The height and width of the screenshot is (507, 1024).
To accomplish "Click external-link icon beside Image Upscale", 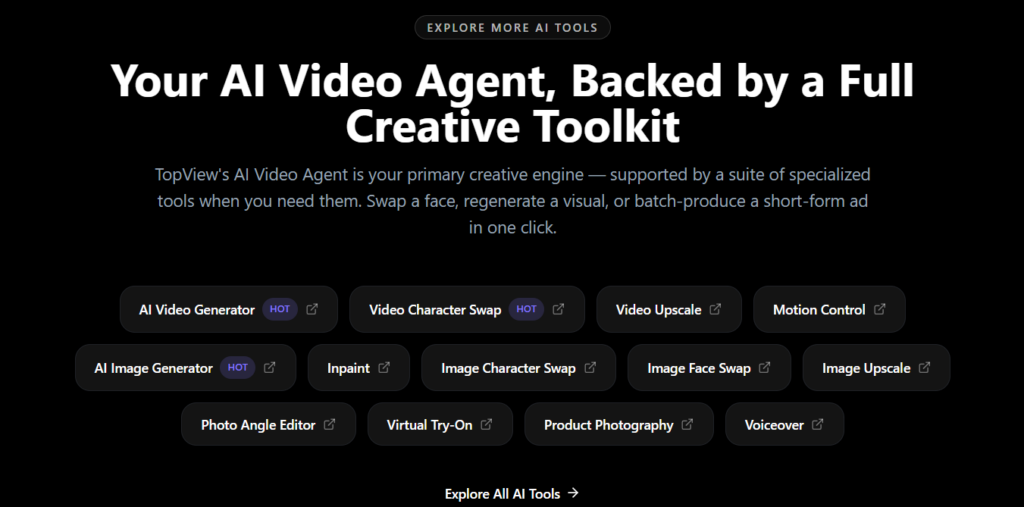I will (x=924, y=367).
